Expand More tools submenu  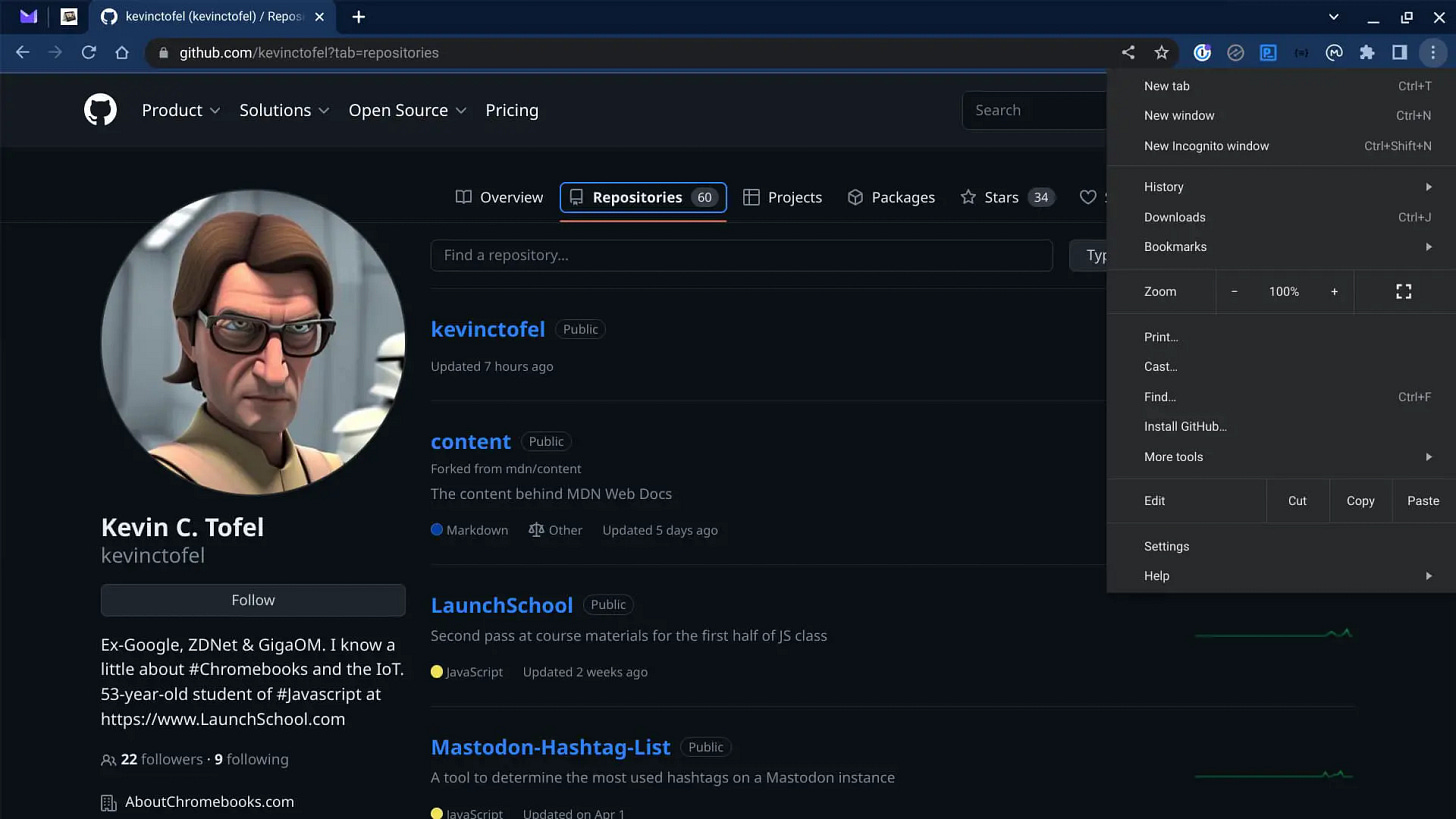1281,456
